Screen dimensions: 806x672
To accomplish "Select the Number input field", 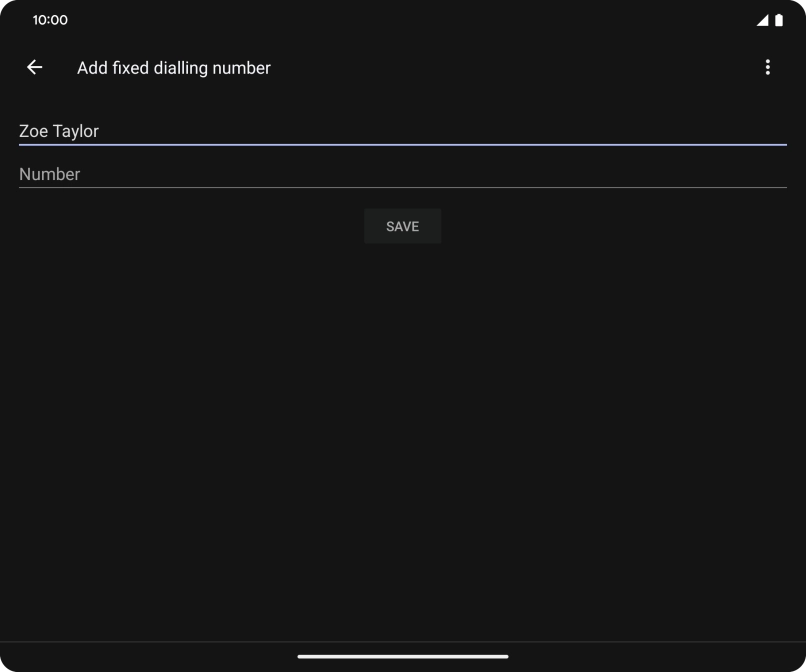I will (x=402, y=174).
